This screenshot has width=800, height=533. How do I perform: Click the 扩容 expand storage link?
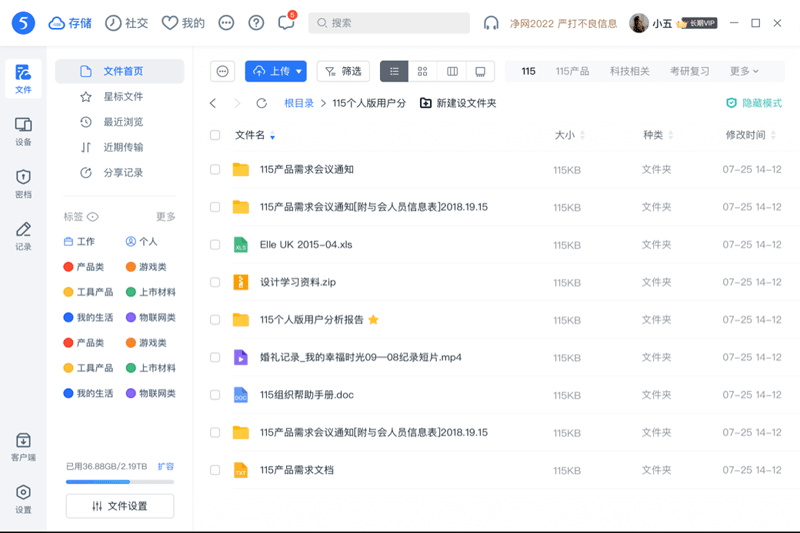click(x=166, y=466)
